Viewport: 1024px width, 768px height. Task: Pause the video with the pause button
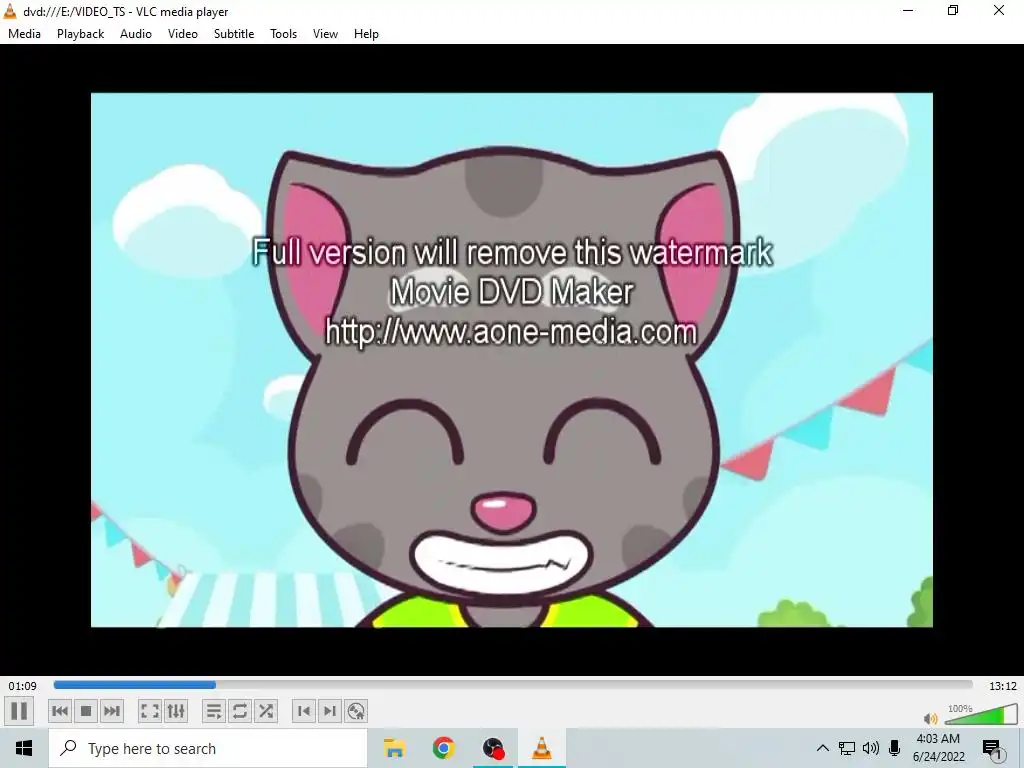[20, 711]
